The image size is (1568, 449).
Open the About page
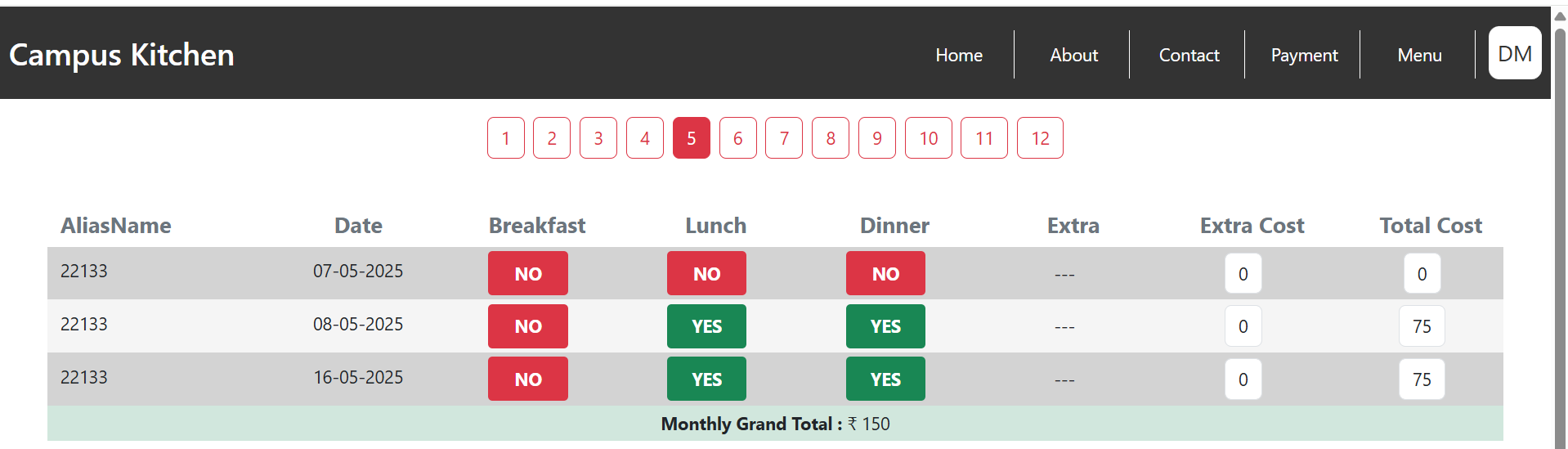(x=1073, y=55)
